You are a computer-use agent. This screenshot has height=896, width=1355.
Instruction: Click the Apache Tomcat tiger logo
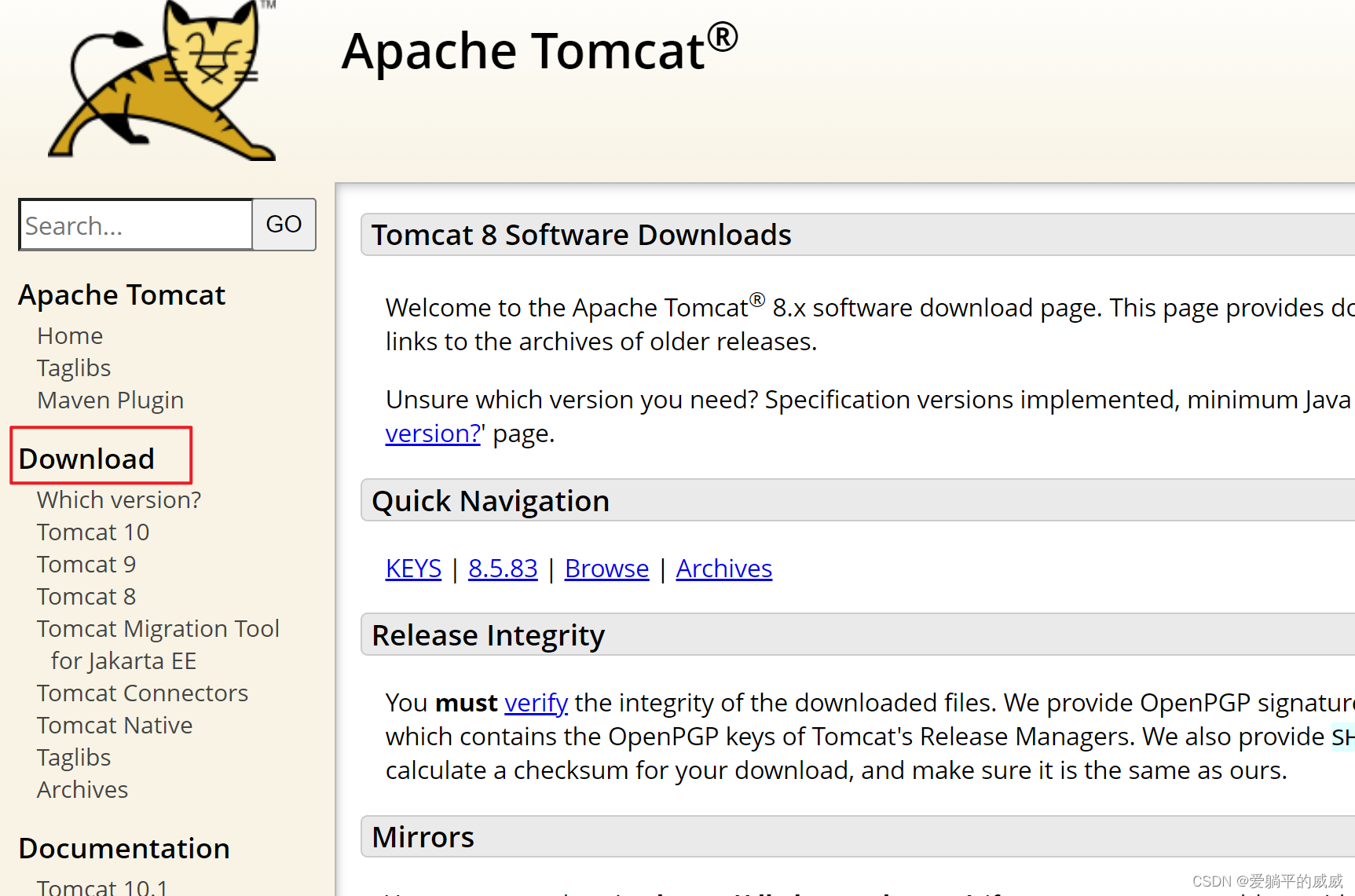pos(161,81)
